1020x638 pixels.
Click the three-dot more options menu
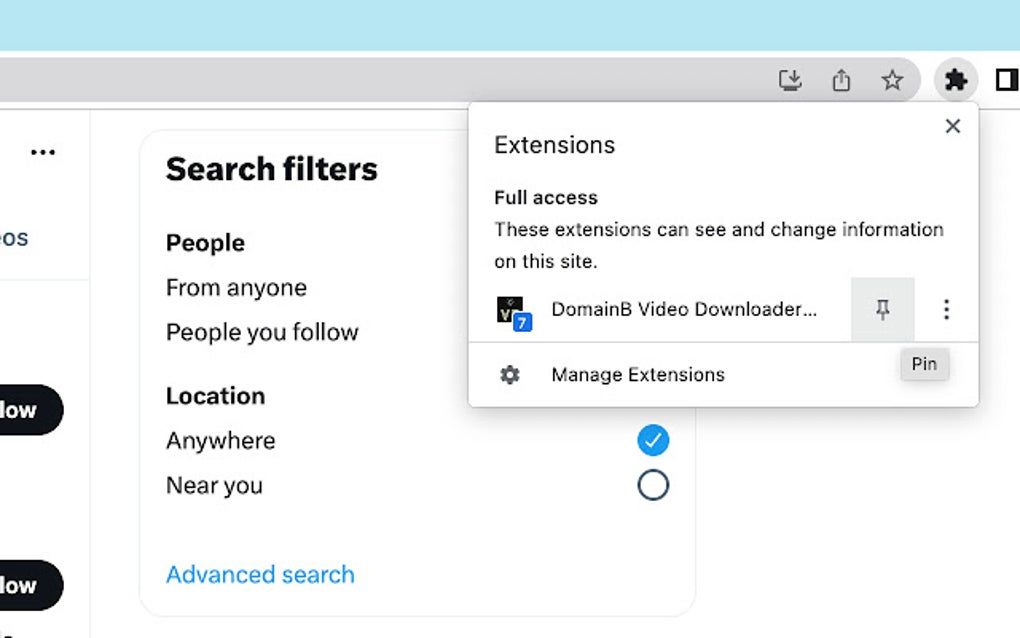click(43, 152)
